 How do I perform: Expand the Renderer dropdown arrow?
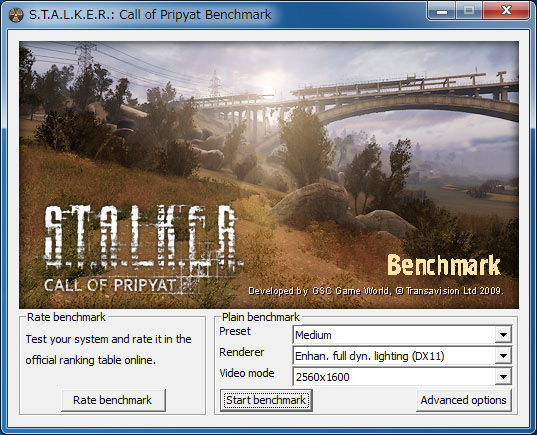pos(503,356)
